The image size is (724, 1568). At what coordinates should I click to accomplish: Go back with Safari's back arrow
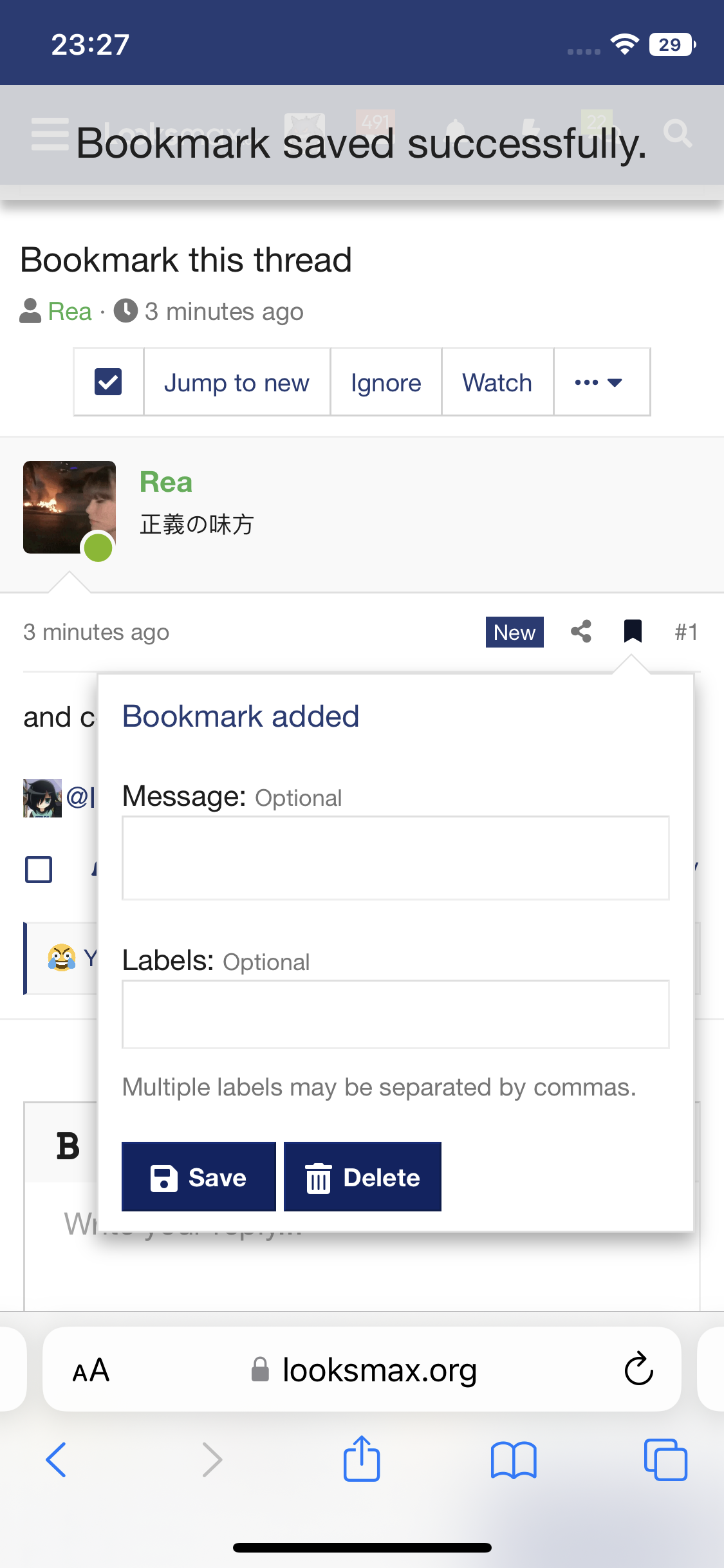click(57, 1459)
